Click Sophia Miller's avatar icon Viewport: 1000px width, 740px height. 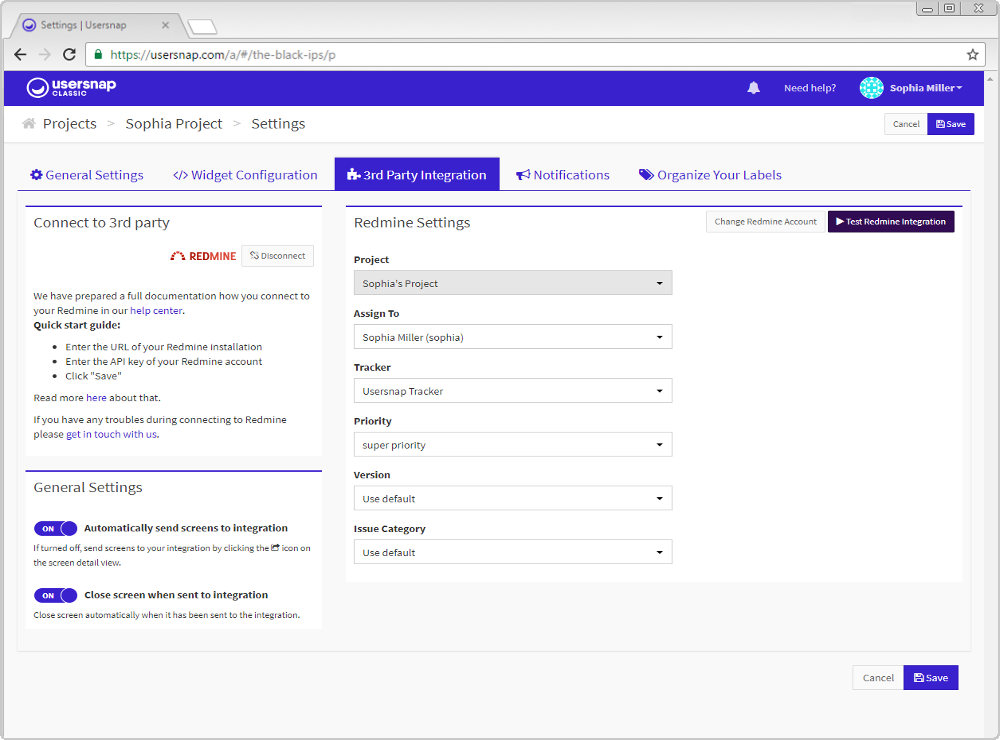(x=871, y=88)
